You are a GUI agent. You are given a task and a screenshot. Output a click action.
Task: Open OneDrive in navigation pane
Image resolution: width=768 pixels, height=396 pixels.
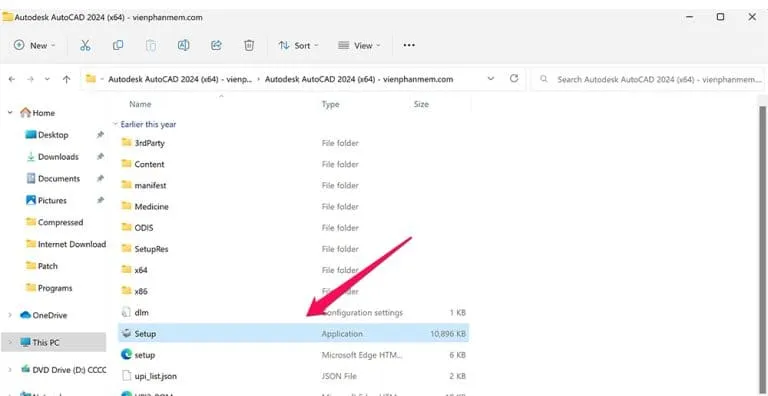coord(49,315)
